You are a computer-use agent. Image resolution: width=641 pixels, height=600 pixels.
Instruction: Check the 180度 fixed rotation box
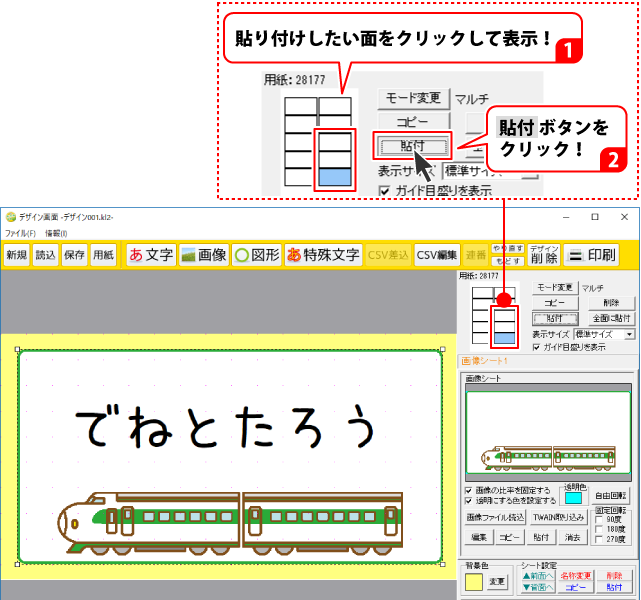[599, 529]
